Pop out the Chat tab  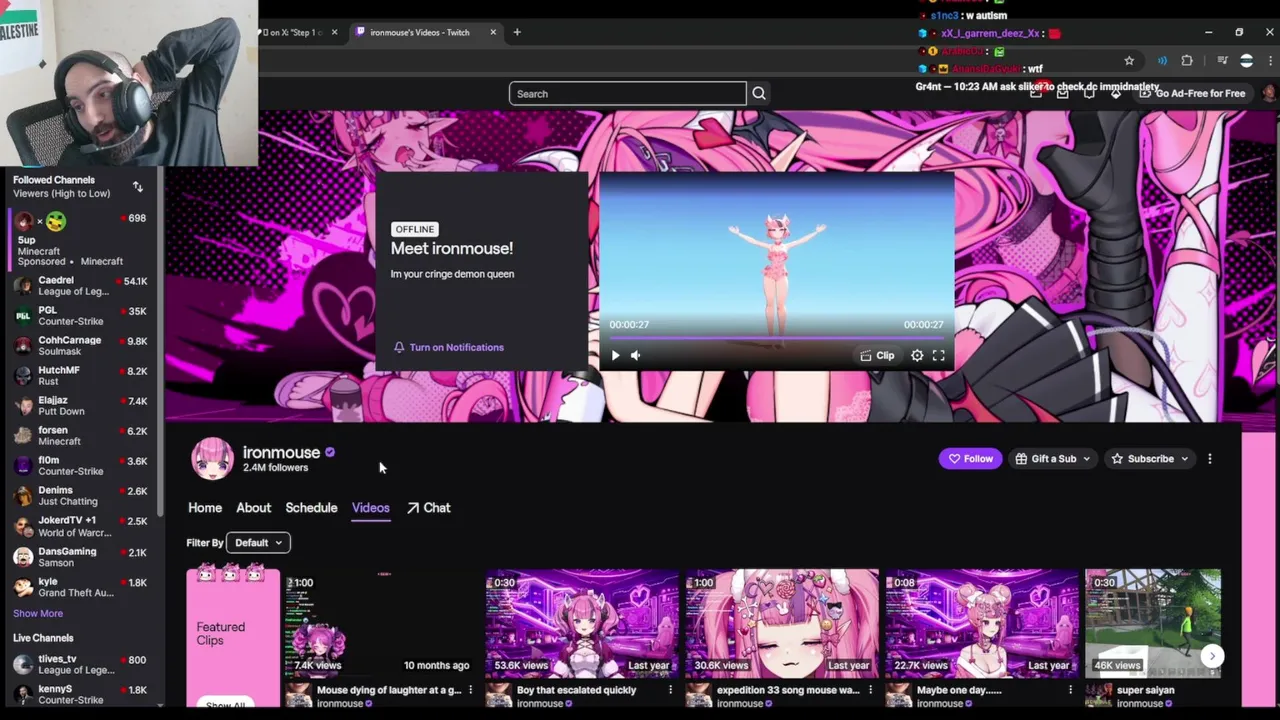point(429,508)
